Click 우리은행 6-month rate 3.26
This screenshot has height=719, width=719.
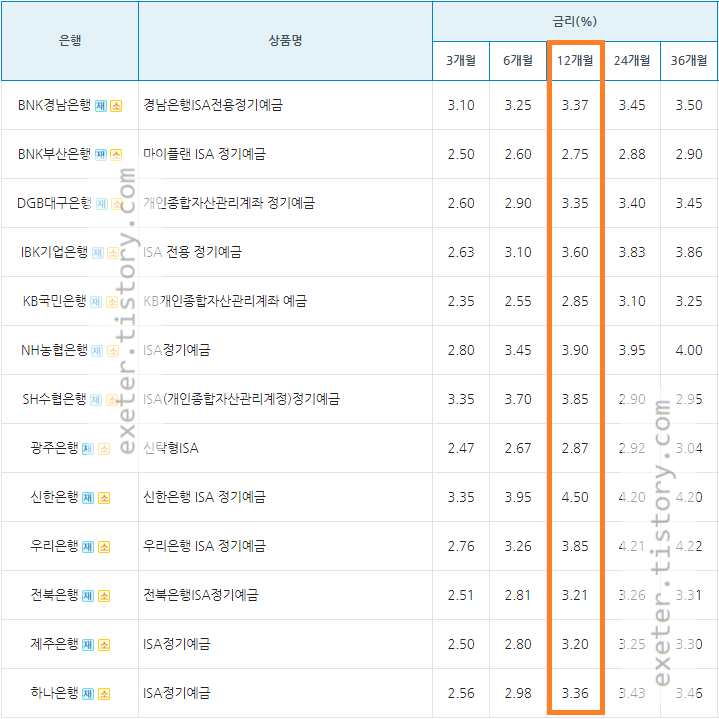tap(518, 546)
